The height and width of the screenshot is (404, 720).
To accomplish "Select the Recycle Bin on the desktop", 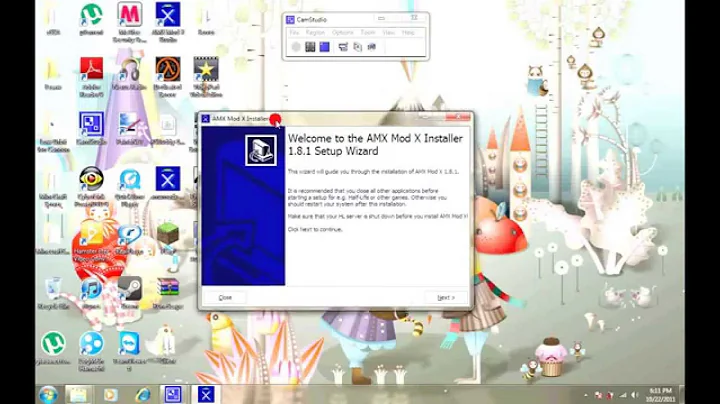I will [x=53, y=293].
